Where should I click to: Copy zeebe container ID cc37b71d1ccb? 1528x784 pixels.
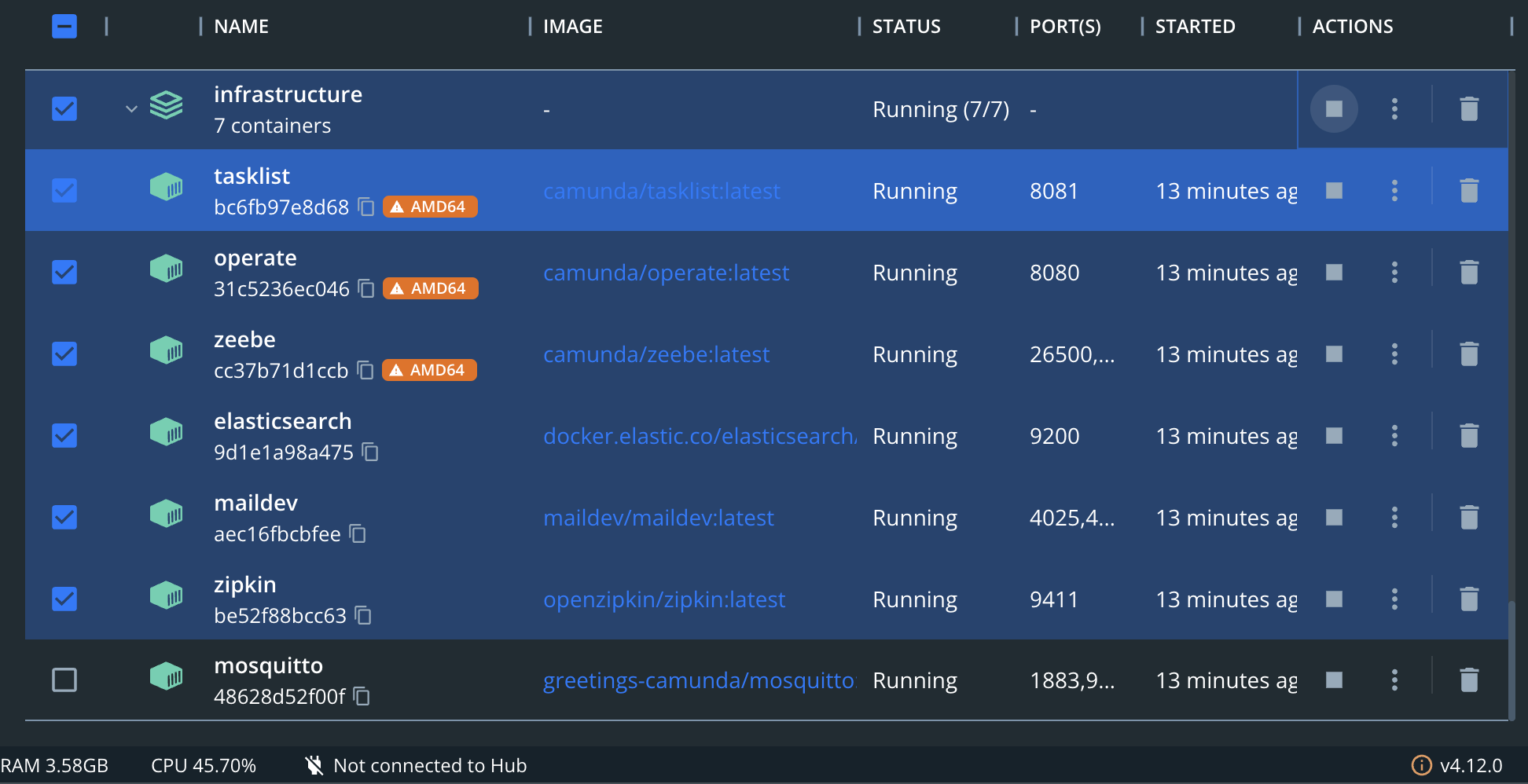click(365, 370)
